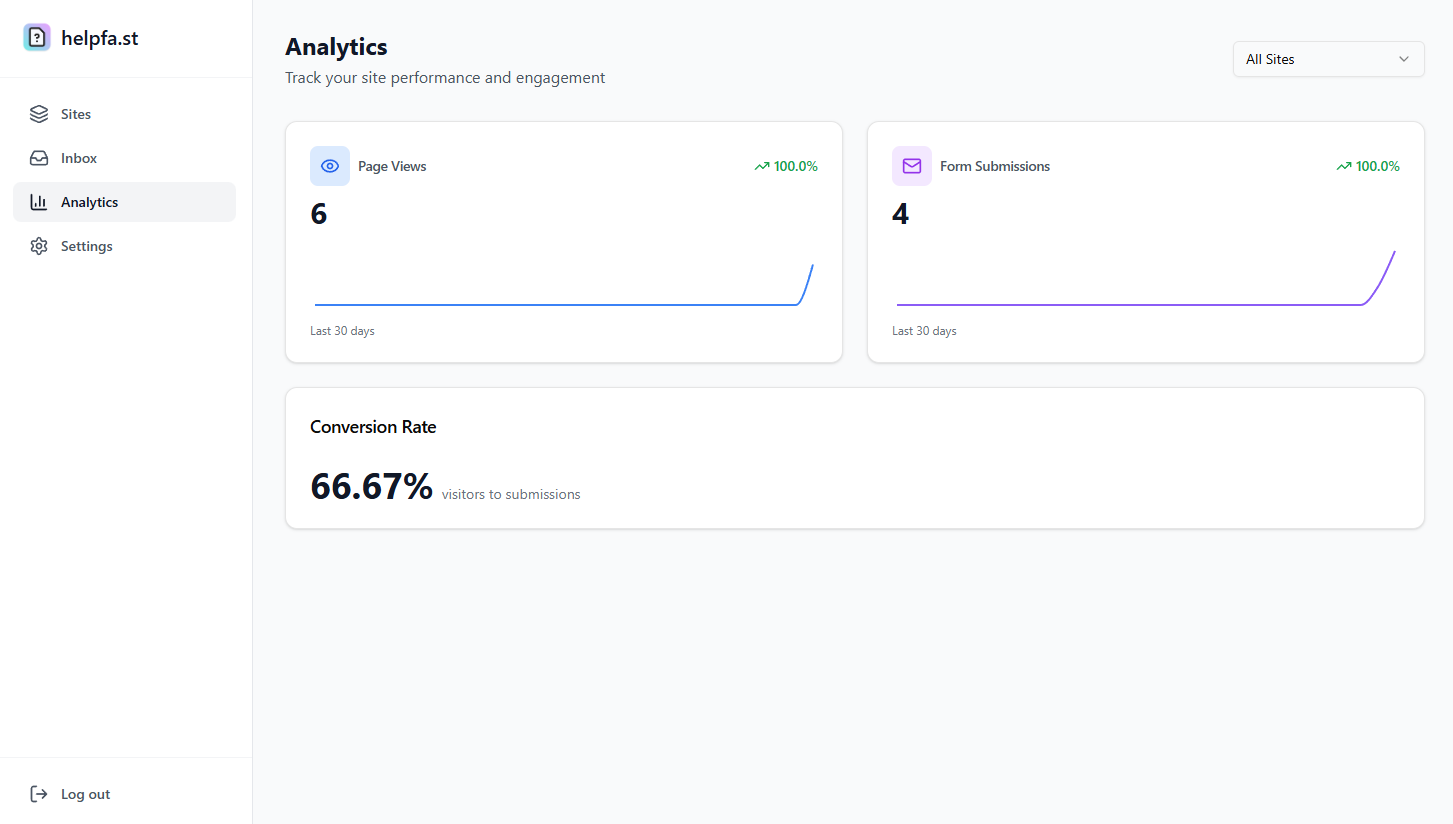
Task: Click the Page Views trend arrow icon
Action: [762, 166]
